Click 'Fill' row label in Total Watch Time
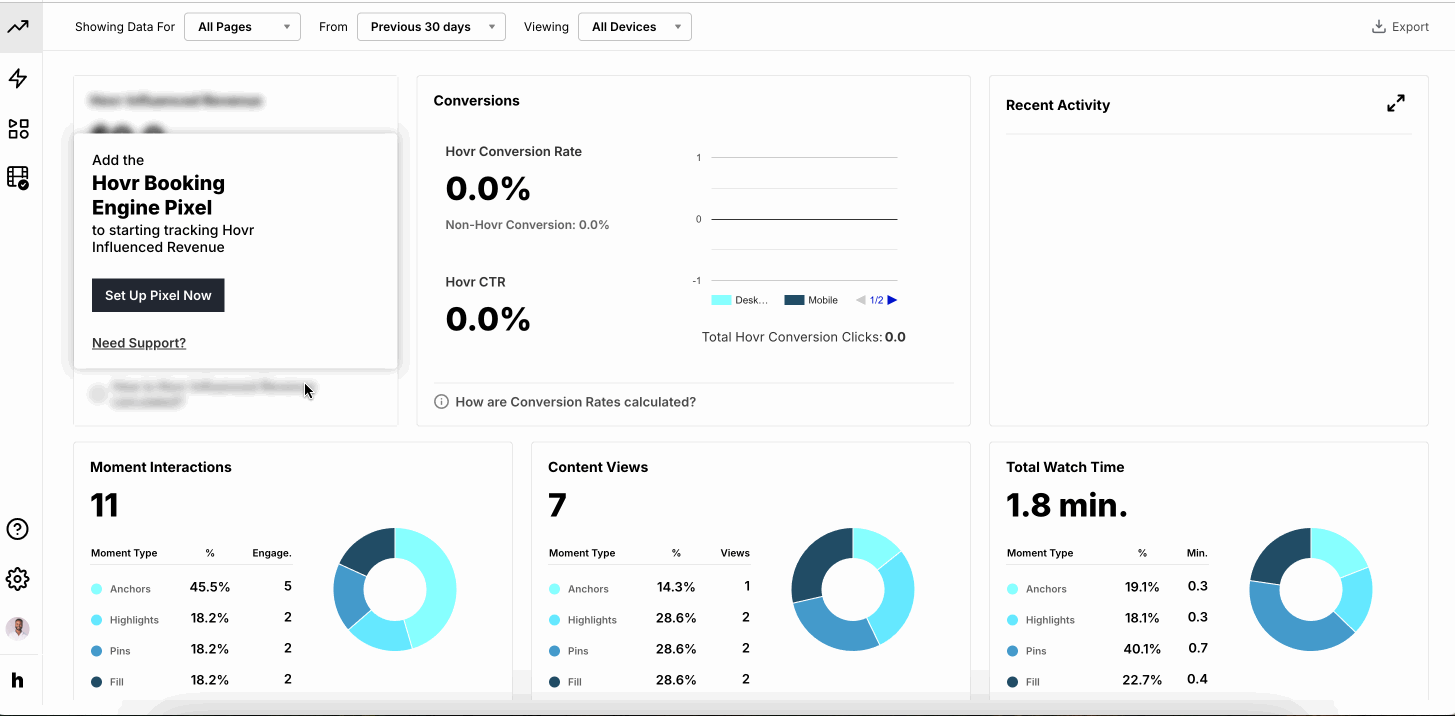This screenshot has width=1455, height=716. click(x=1033, y=682)
